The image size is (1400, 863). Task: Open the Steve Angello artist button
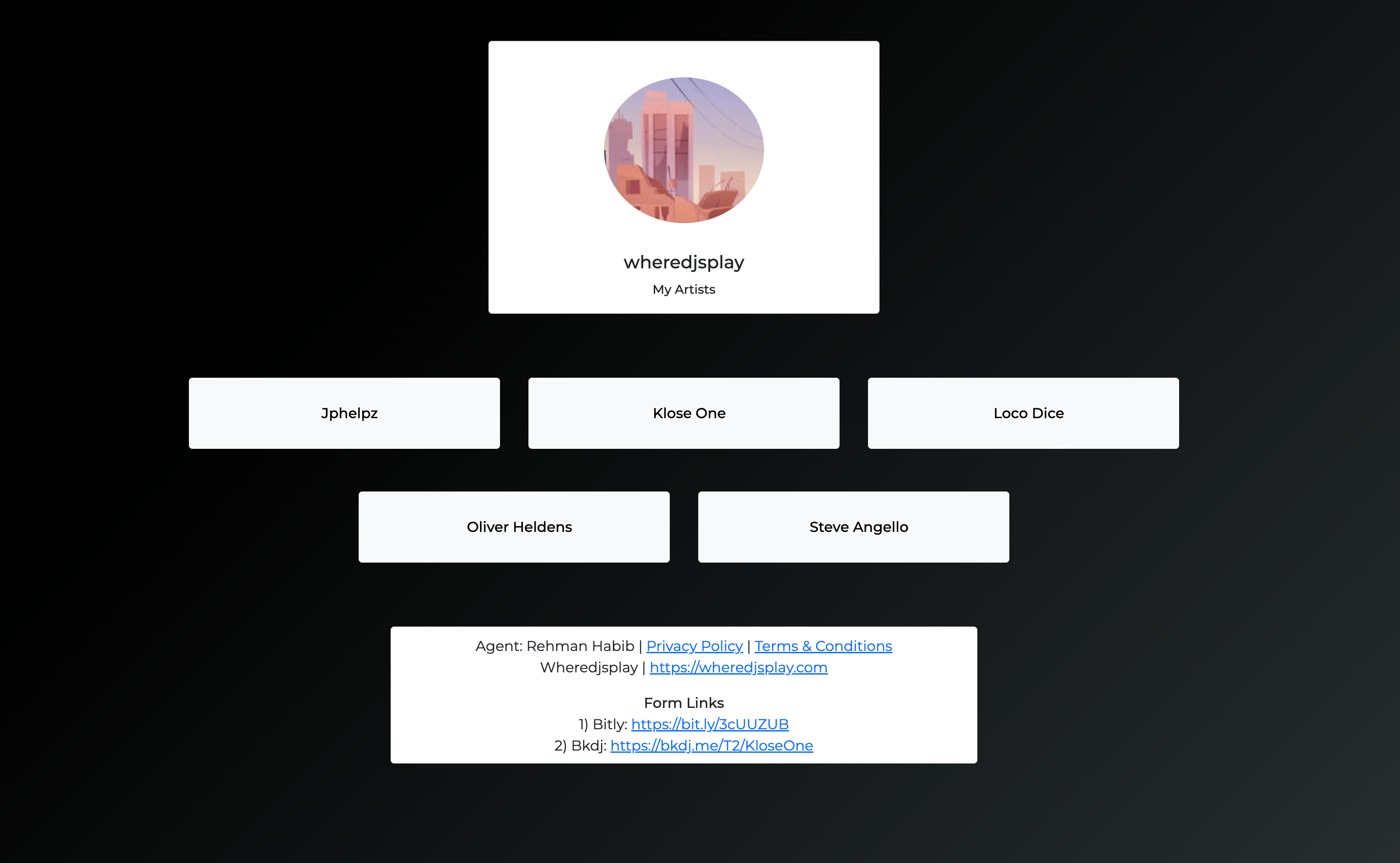click(x=853, y=527)
